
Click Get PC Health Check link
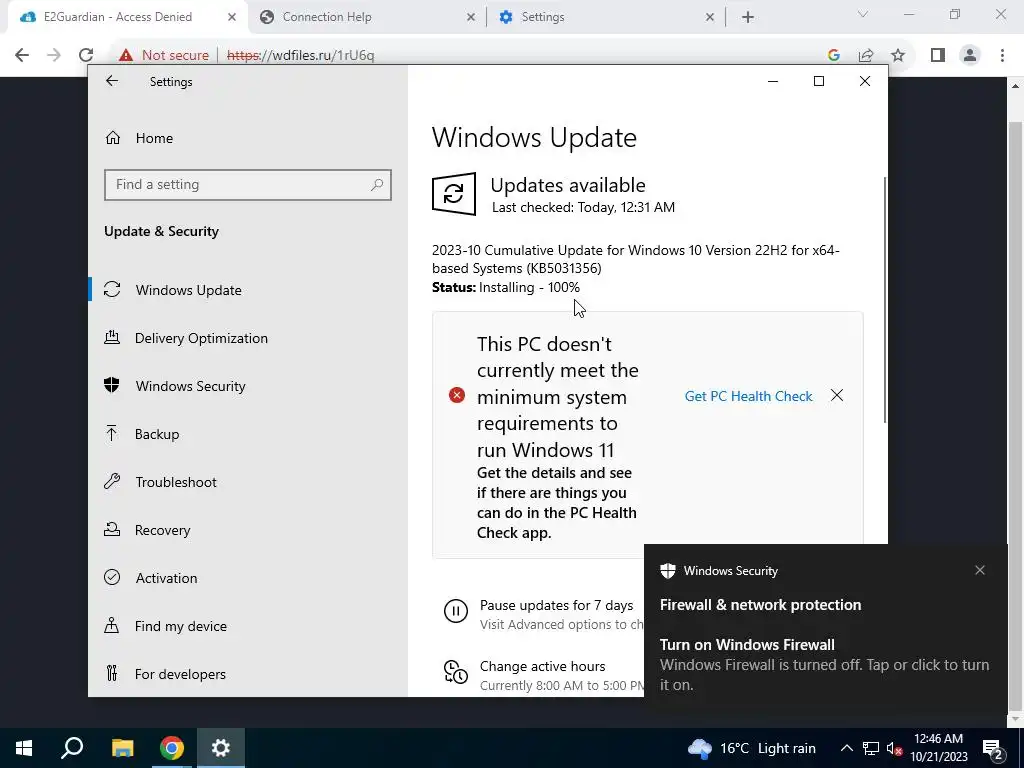[x=748, y=396]
